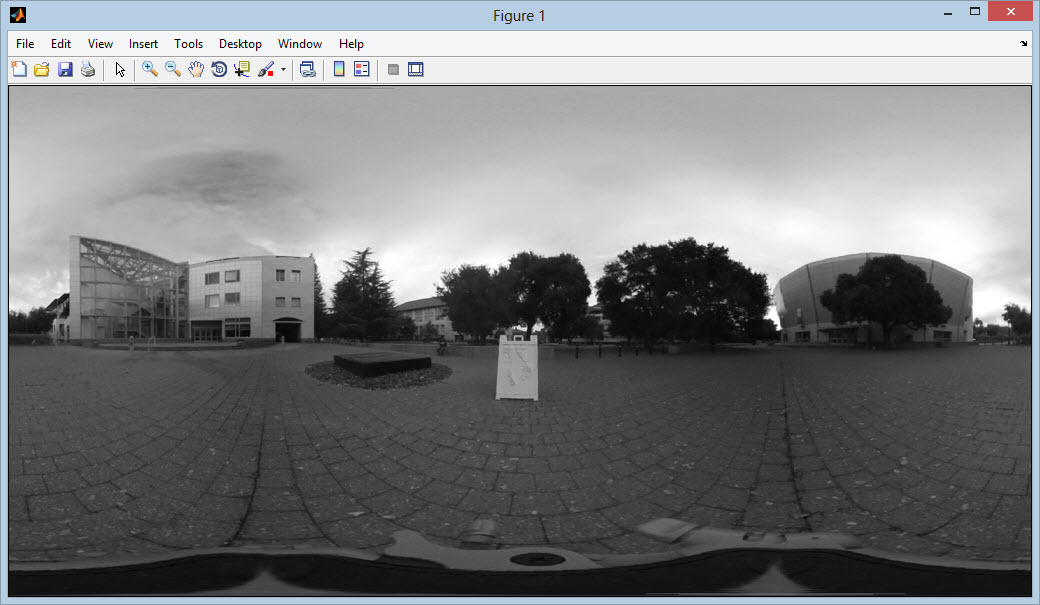This screenshot has height=605, width=1040.
Task: Open the File menu
Action: 25,44
